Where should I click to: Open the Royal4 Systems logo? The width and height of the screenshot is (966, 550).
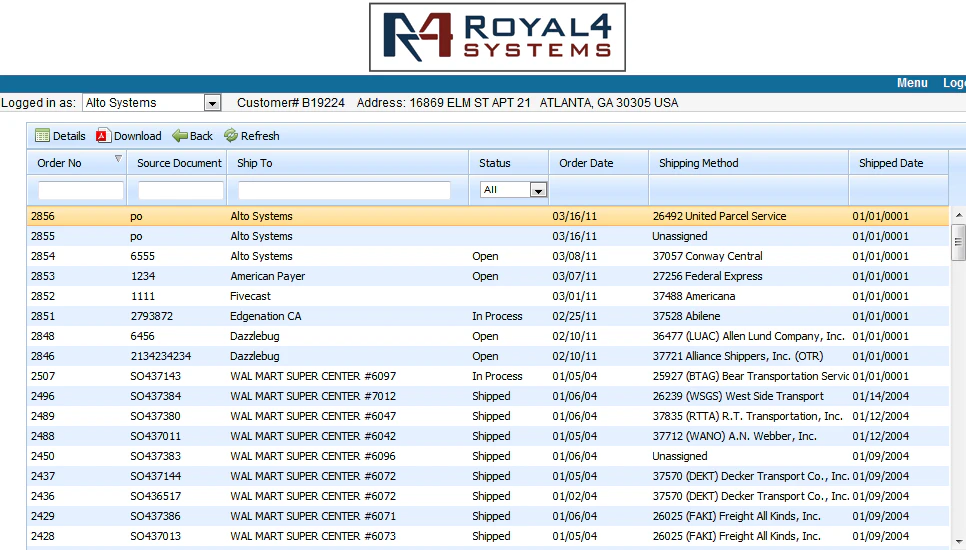497,37
